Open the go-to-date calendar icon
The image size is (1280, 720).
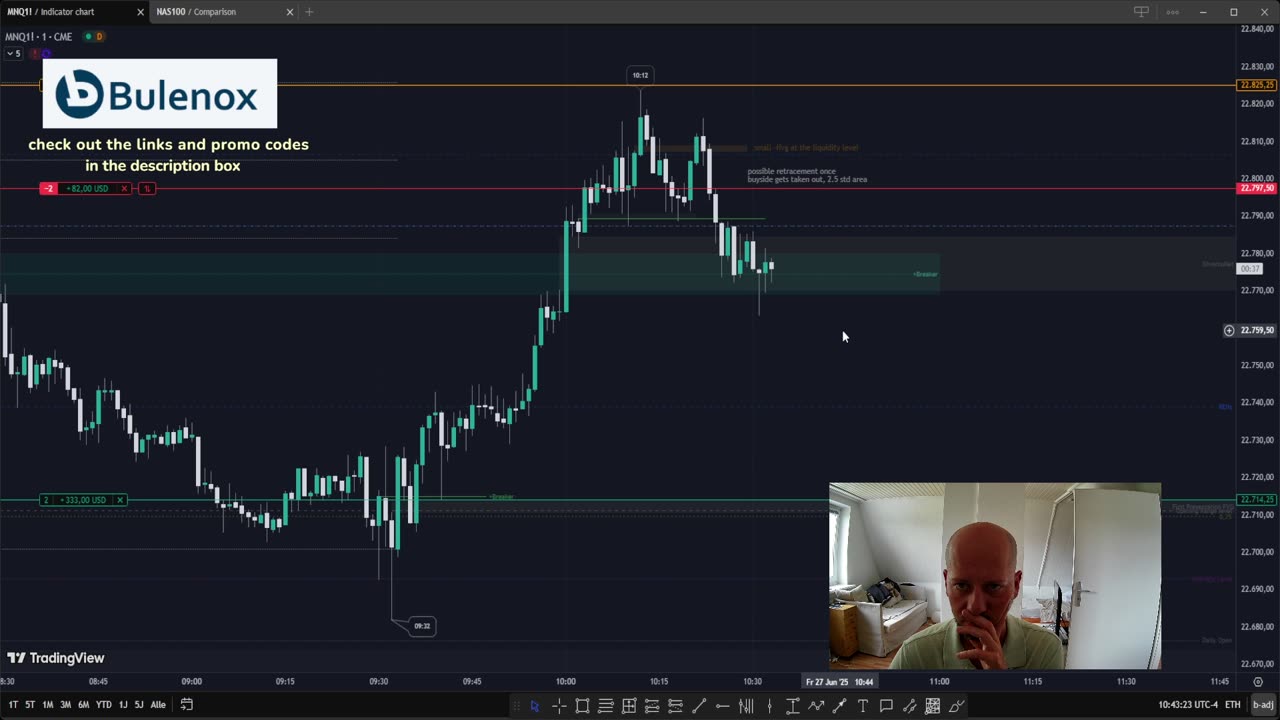click(186, 704)
